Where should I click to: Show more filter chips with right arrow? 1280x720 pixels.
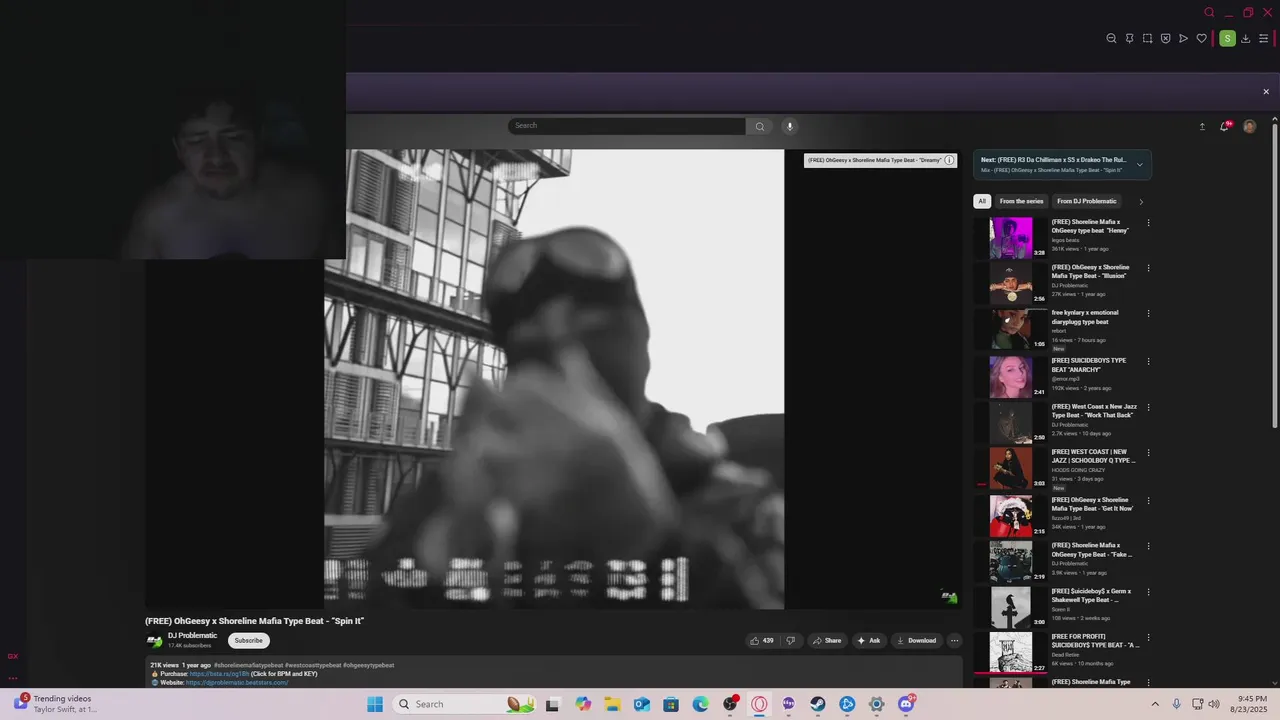point(1141,202)
